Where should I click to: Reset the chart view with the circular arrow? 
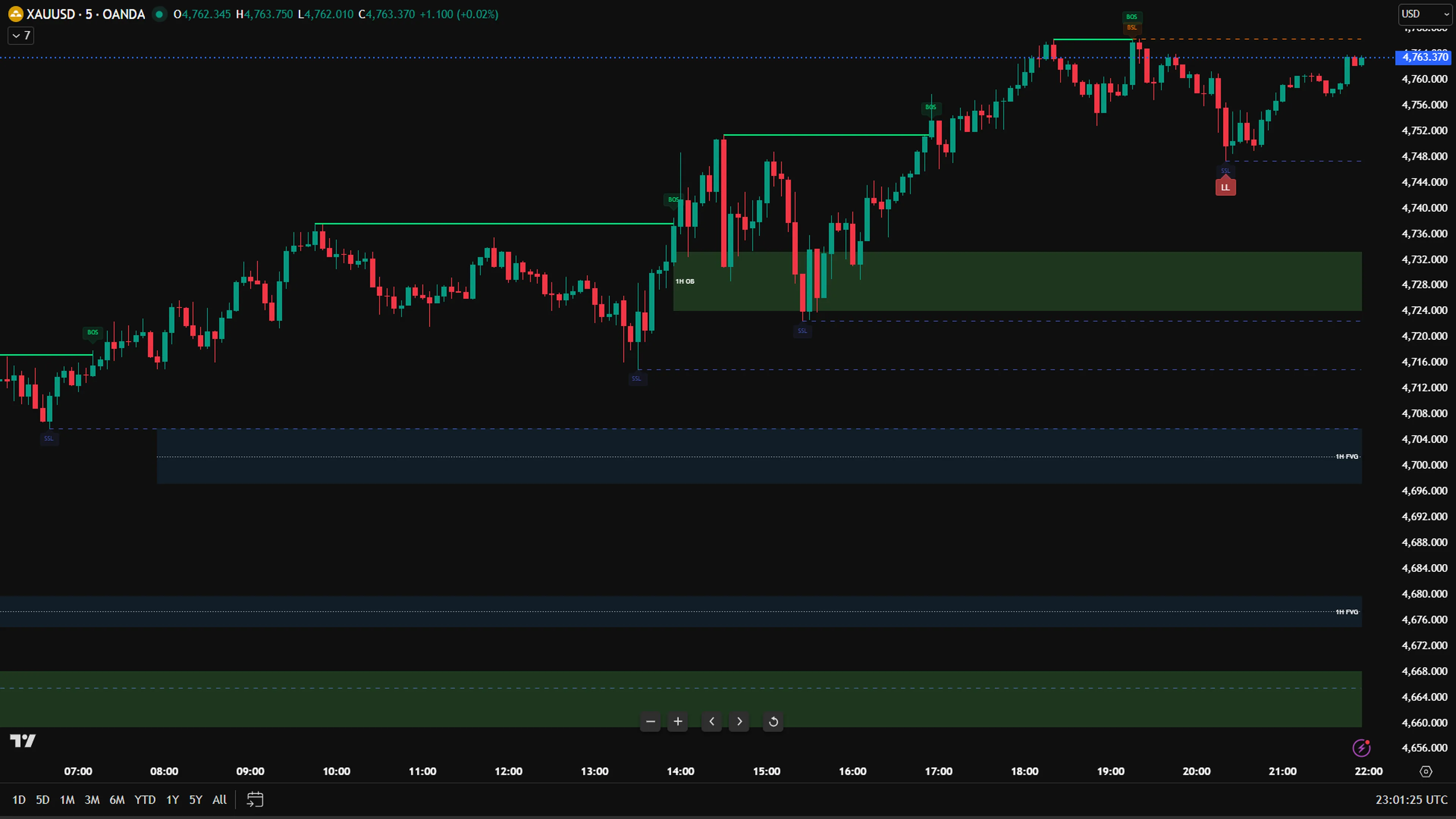(x=773, y=722)
